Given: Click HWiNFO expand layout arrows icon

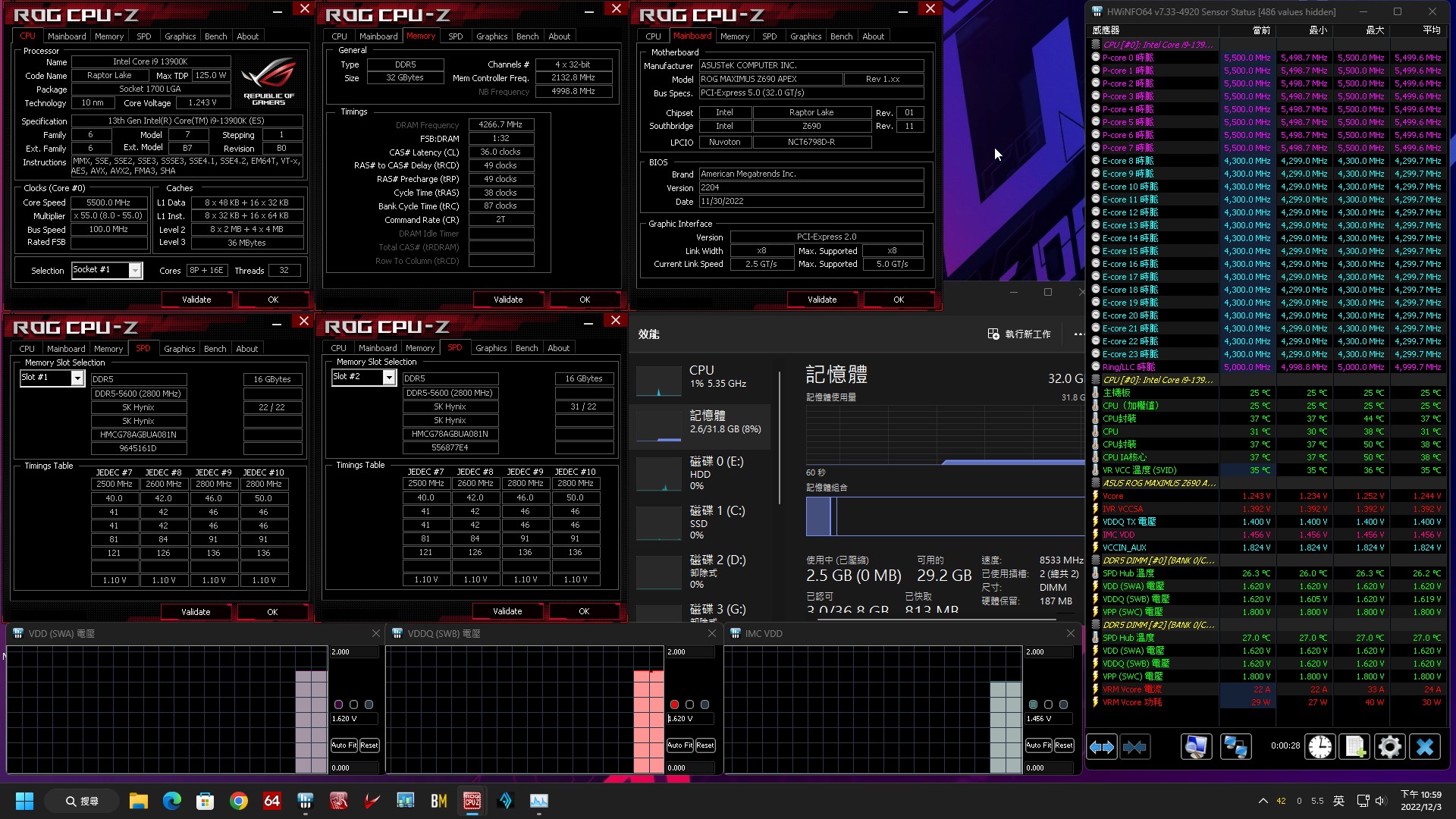Looking at the screenshot, I should coord(1102,748).
